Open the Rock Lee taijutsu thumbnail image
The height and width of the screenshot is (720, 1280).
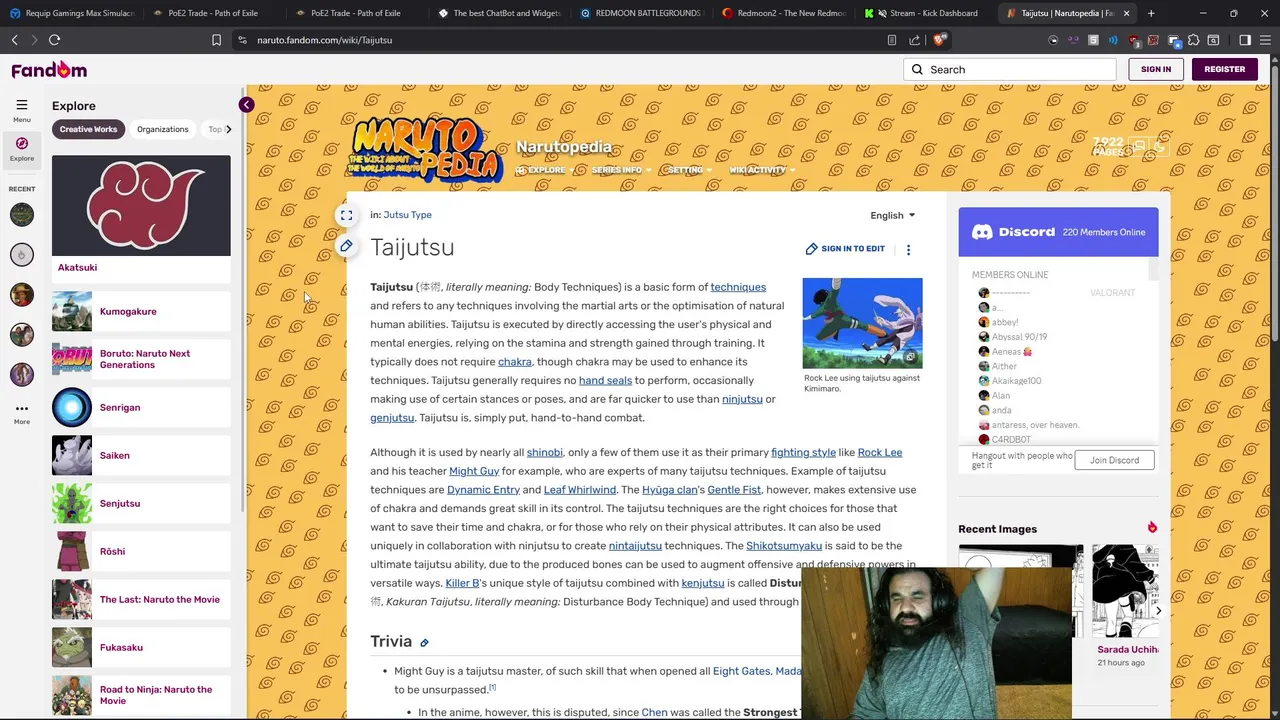tap(862, 323)
